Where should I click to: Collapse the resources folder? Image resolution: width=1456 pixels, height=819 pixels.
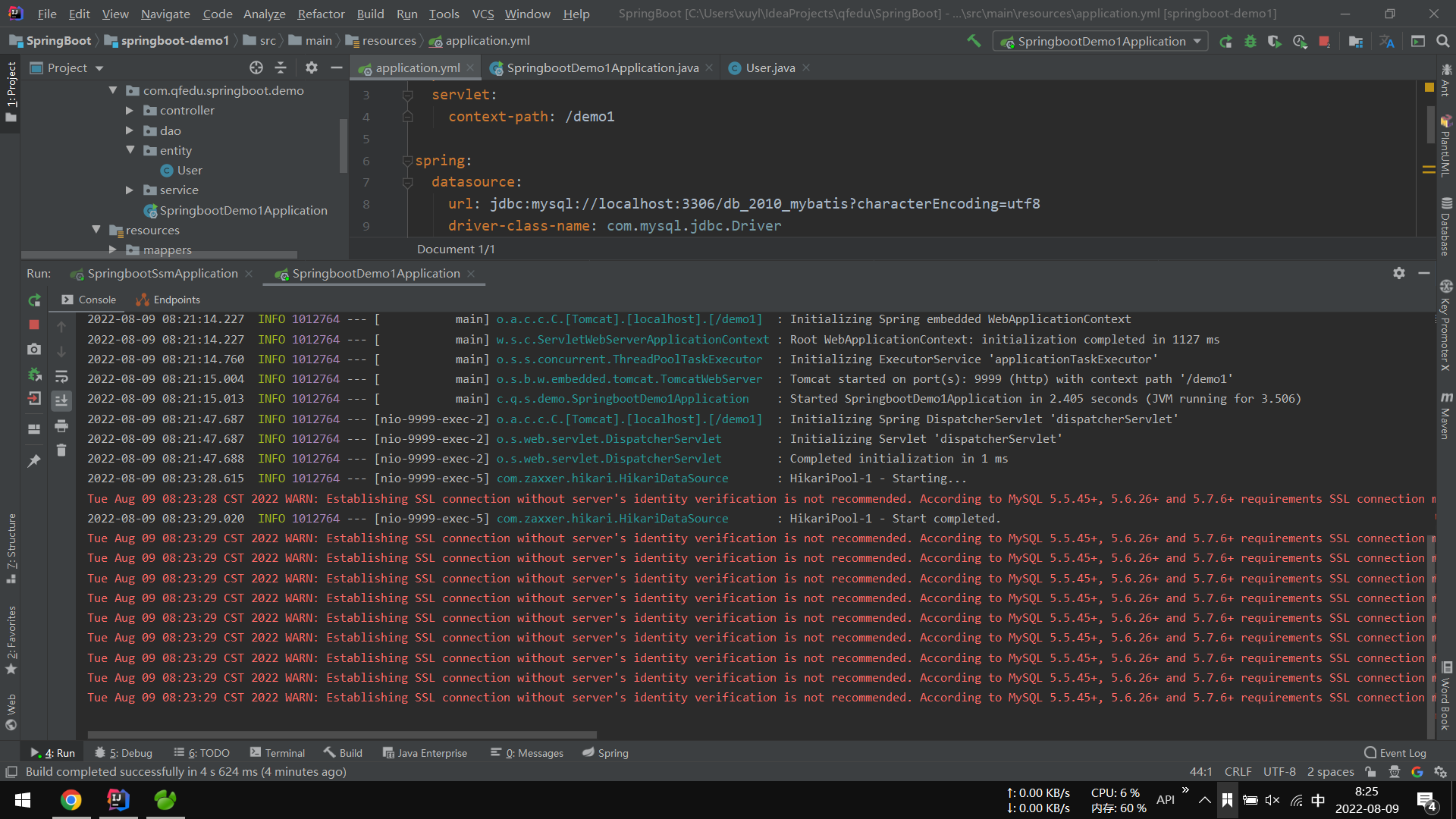96,230
